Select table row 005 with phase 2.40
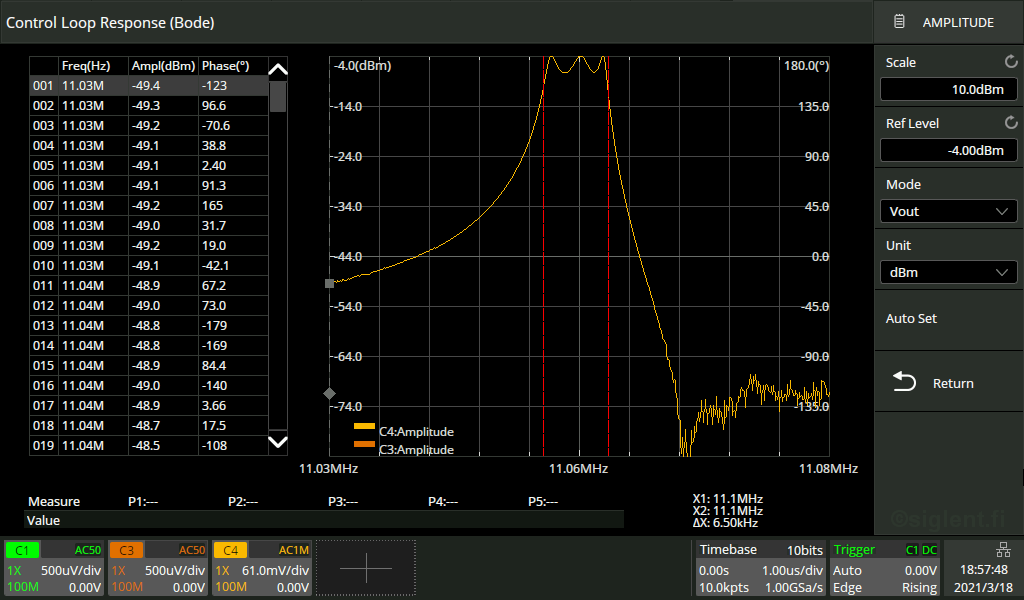The height and width of the screenshot is (600, 1024). (x=149, y=166)
